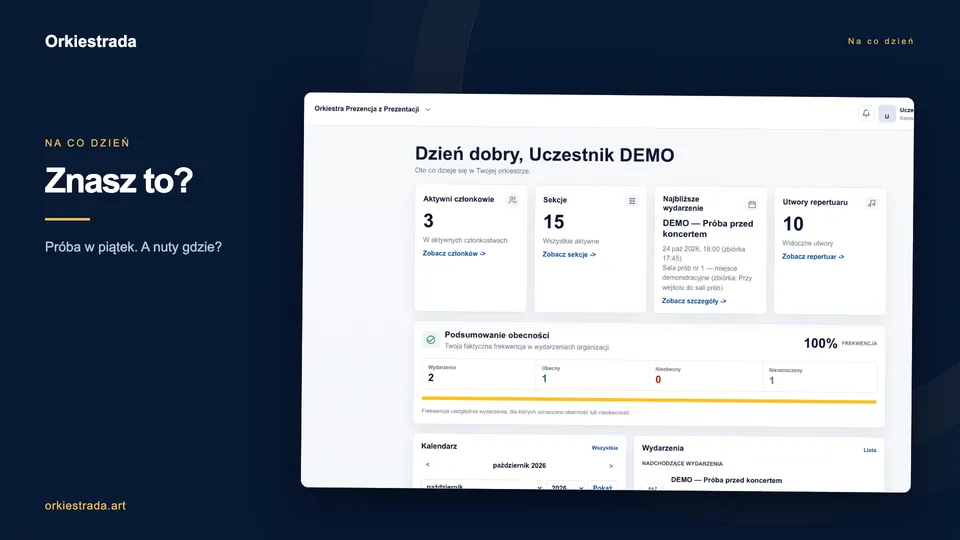Open the 2026 year dropdown
Image resolution: width=960 pixels, height=540 pixels.
point(565,487)
